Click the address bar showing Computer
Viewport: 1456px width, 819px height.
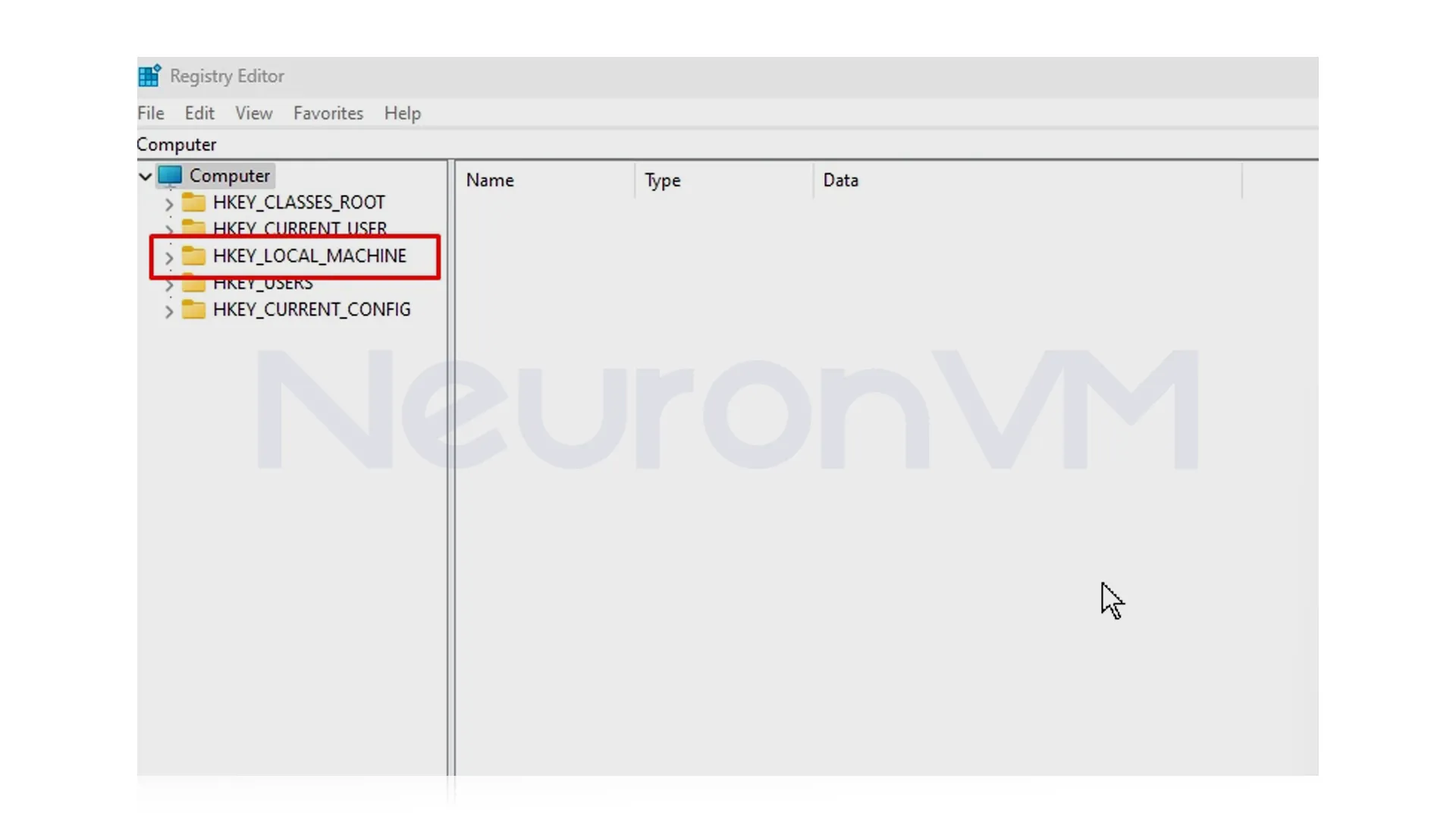pyautogui.click(x=726, y=144)
